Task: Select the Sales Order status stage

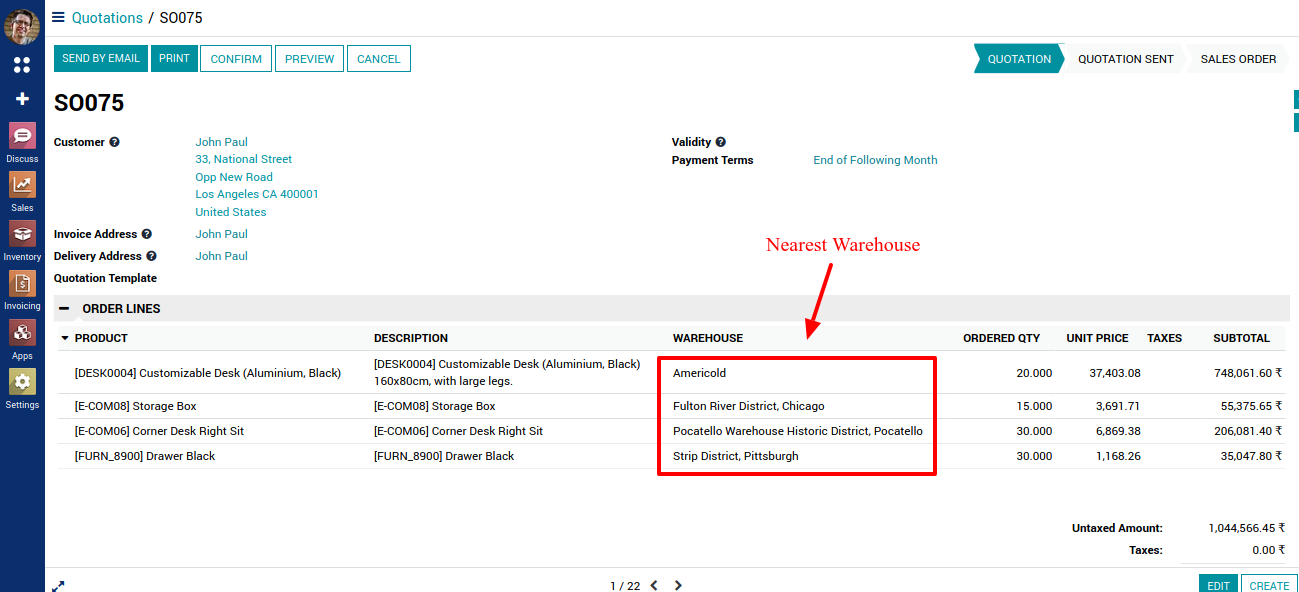Action: point(1238,59)
